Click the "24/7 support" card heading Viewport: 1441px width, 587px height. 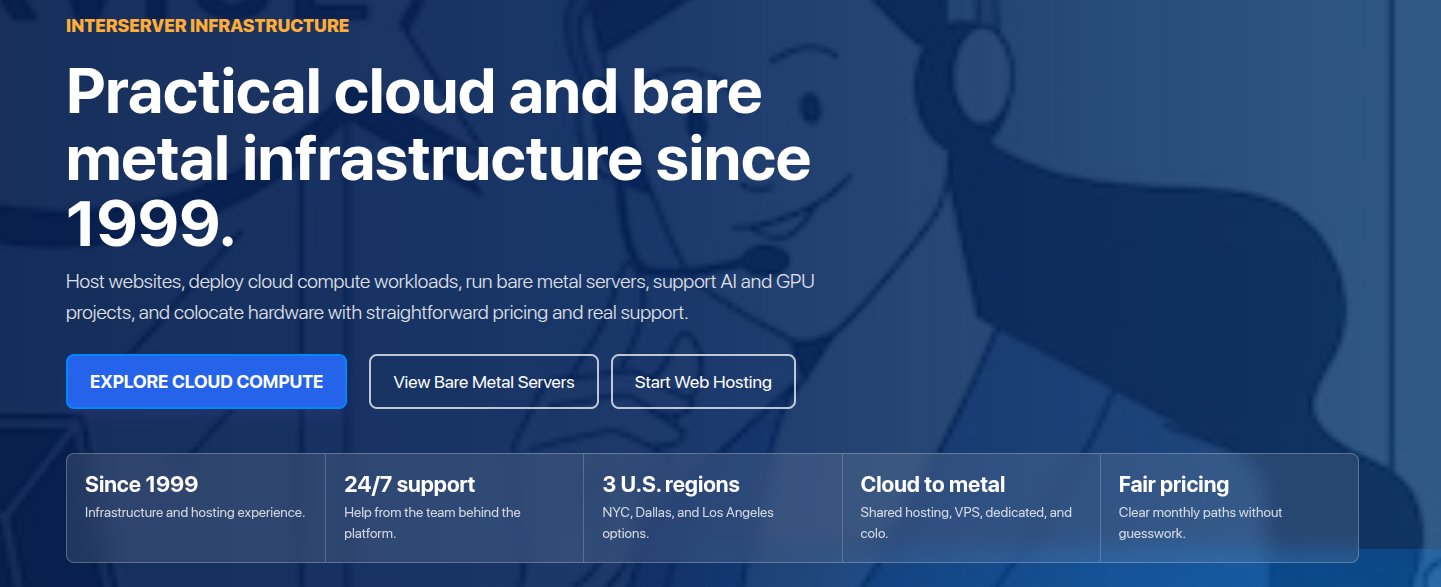point(410,485)
